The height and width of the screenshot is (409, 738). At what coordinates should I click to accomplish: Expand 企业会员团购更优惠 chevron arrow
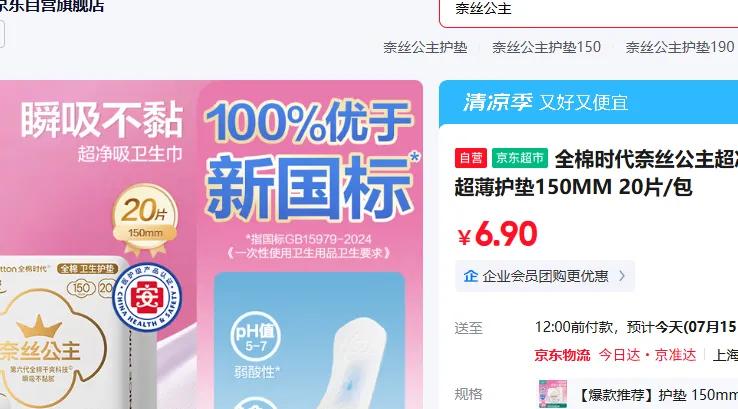coord(622,276)
